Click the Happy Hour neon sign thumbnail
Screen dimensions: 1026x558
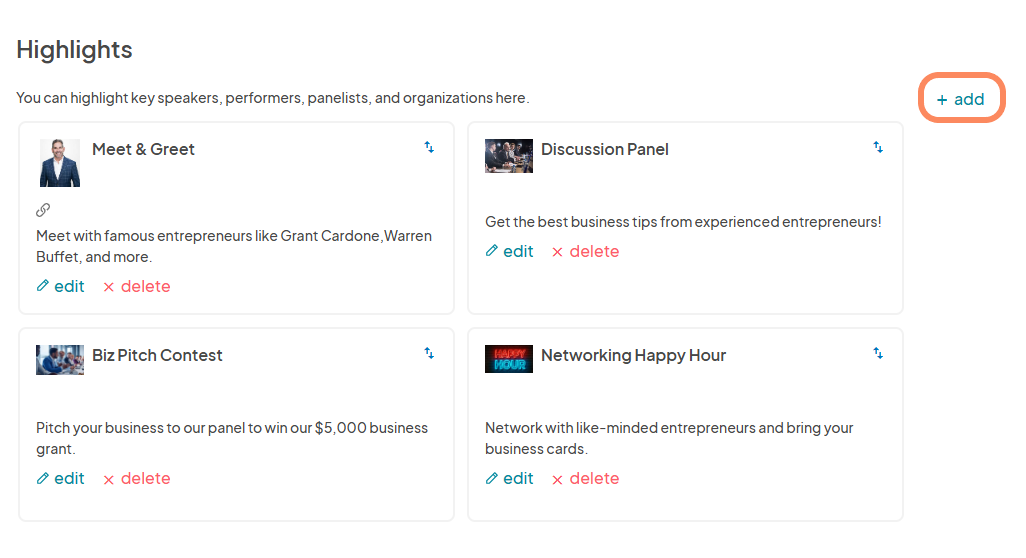[508, 359]
